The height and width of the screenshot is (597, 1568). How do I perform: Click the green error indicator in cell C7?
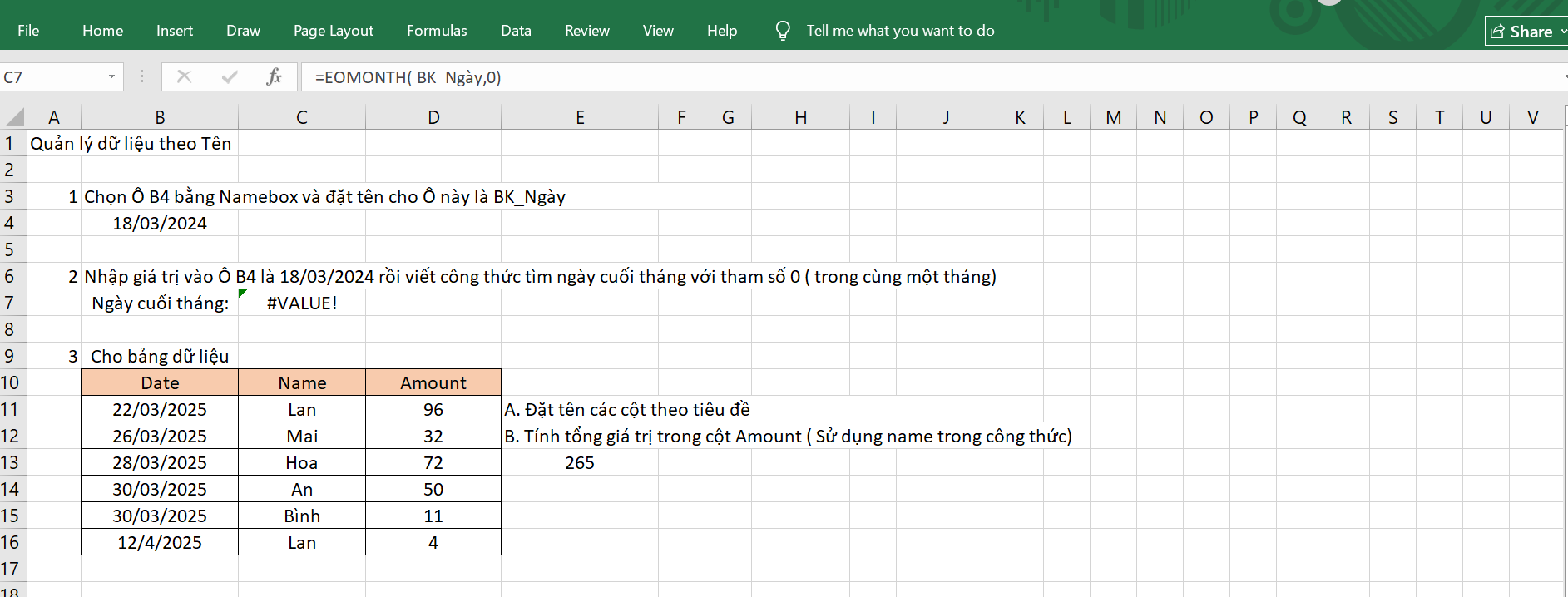[x=243, y=294]
